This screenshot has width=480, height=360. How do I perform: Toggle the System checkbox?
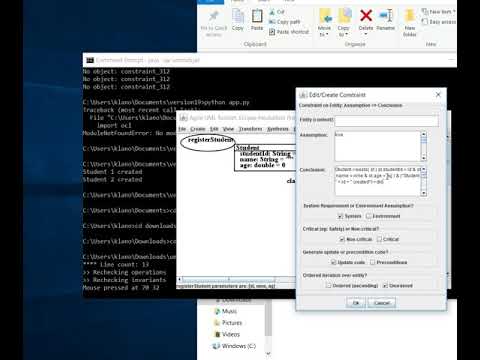(340, 216)
